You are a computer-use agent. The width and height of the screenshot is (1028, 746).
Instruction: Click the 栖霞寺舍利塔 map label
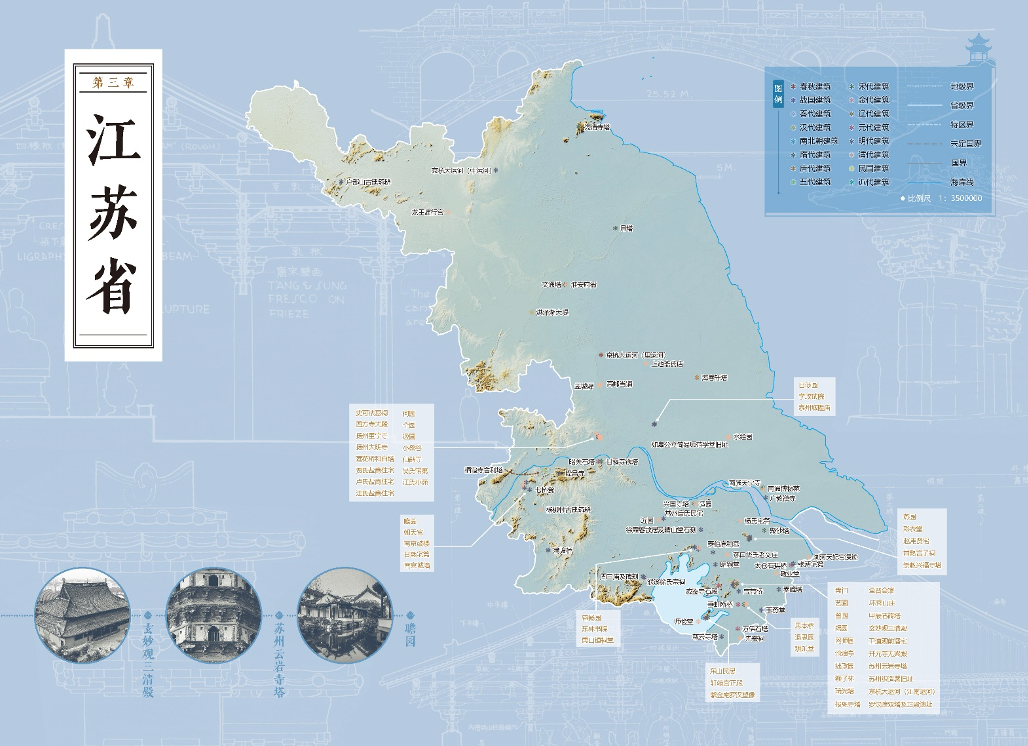click(484, 470)
